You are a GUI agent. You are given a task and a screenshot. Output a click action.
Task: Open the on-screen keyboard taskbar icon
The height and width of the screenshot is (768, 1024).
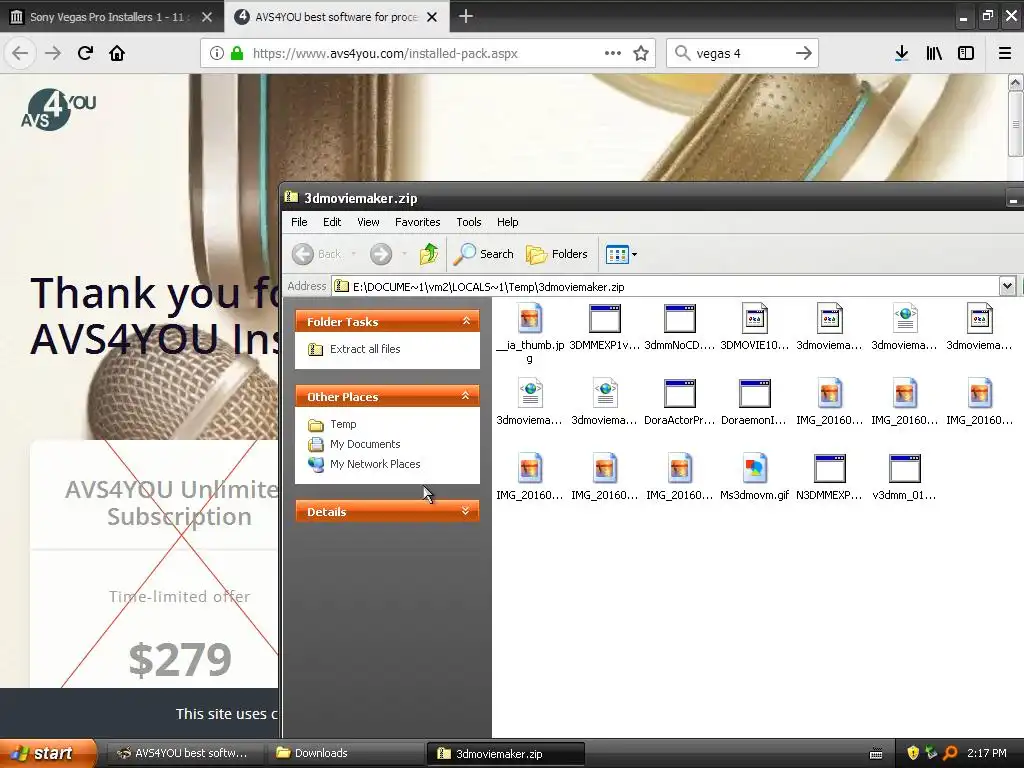[x=876, y=754]
